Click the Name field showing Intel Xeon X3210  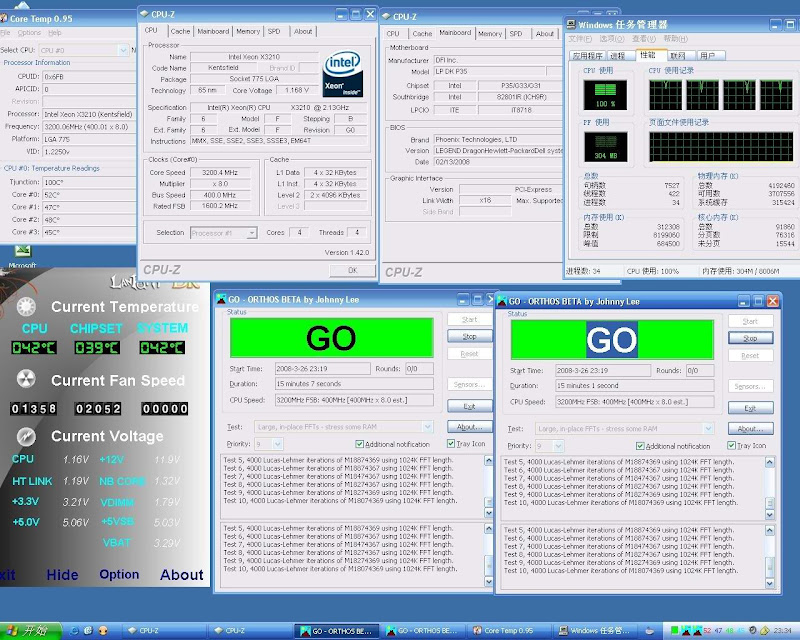(x=254, y=57)
